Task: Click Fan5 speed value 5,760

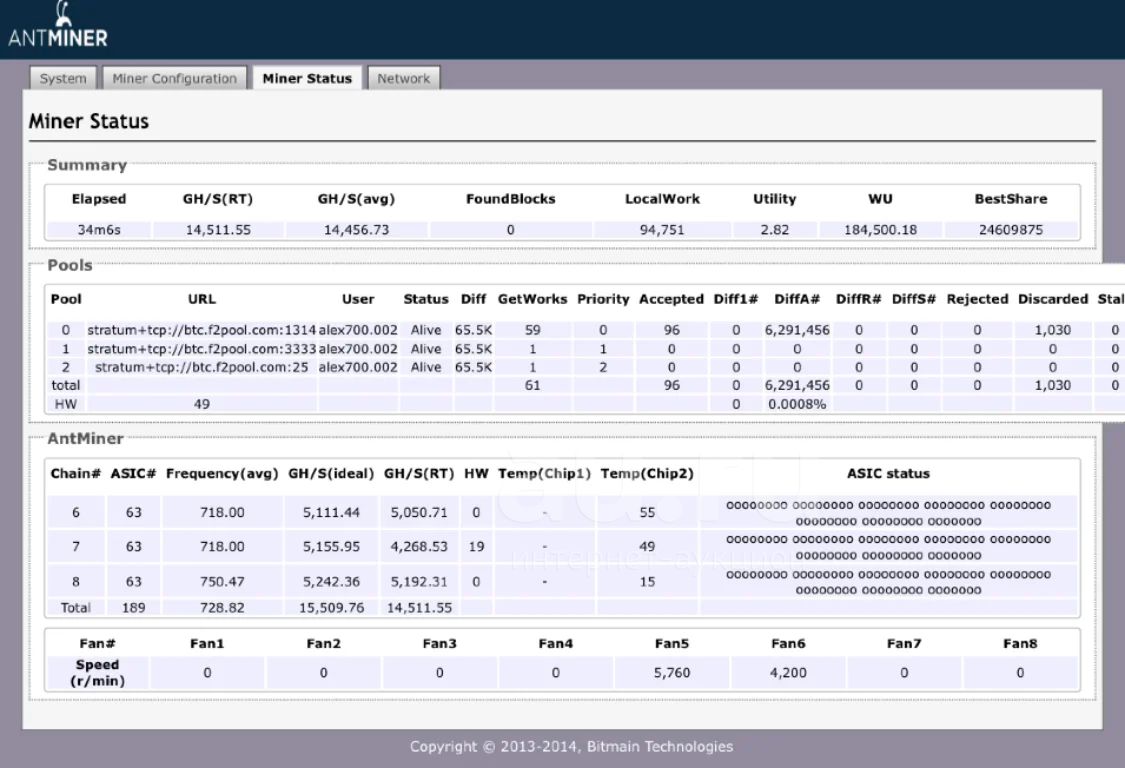Action: click(x=672, y=673)
